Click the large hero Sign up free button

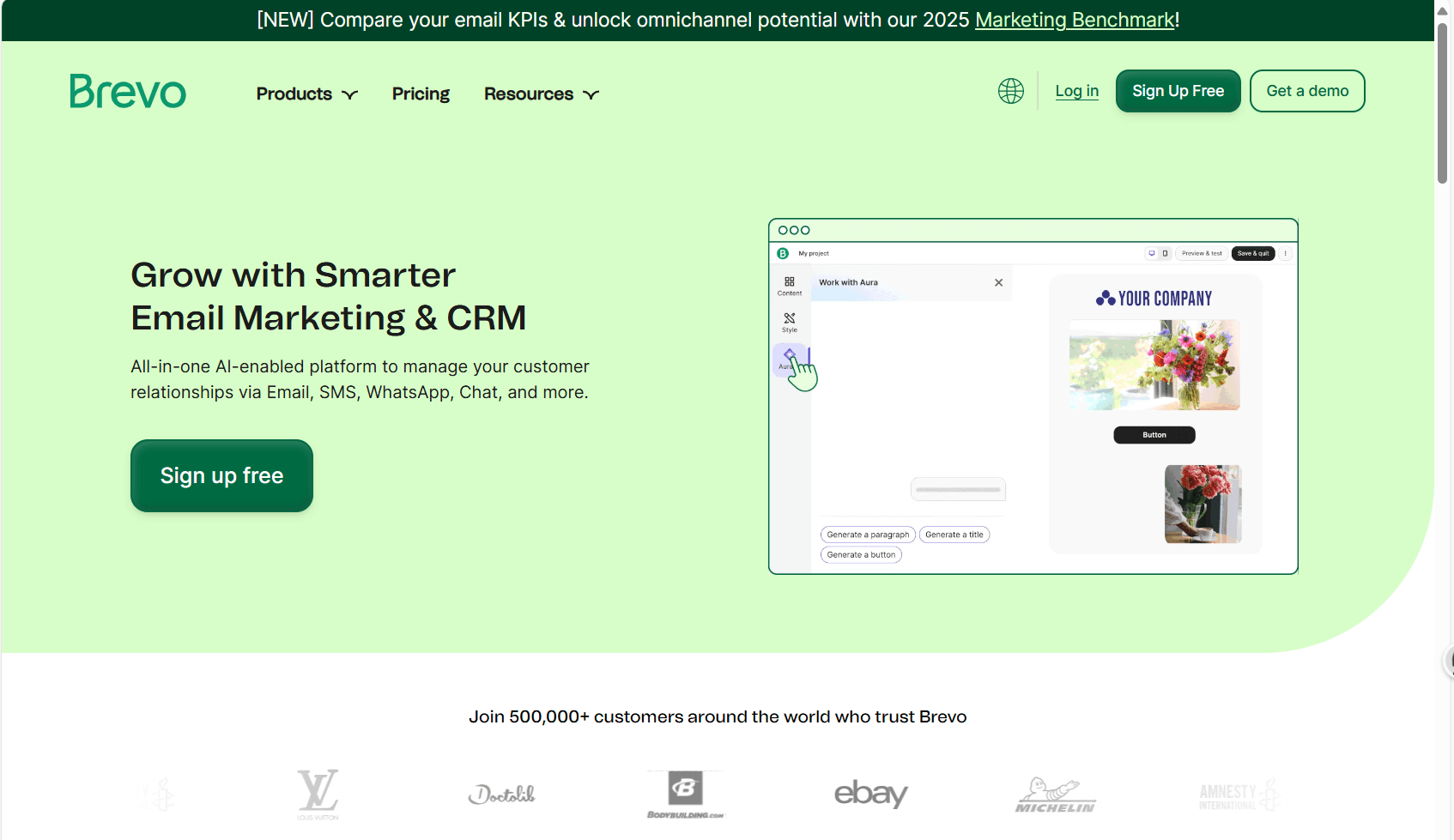click(221, 475)
